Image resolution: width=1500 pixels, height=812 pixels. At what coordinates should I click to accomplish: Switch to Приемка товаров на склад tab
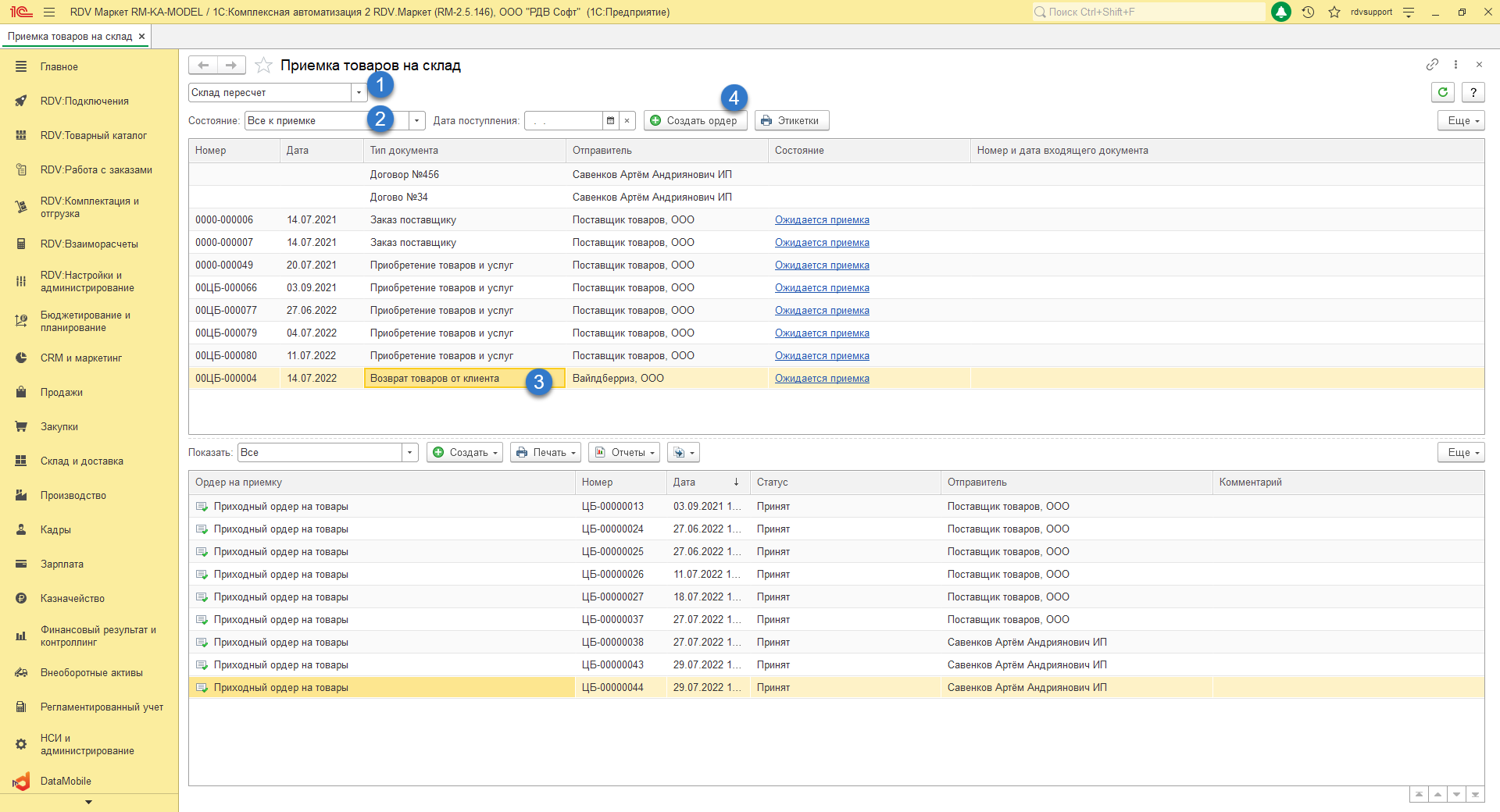coord(70,37)
